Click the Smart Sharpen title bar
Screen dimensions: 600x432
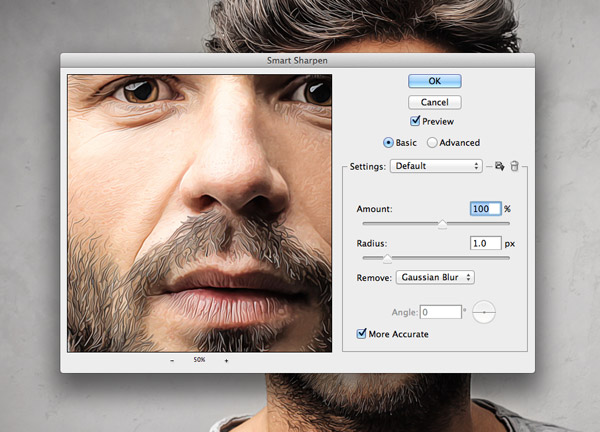(x=297, y=60)
